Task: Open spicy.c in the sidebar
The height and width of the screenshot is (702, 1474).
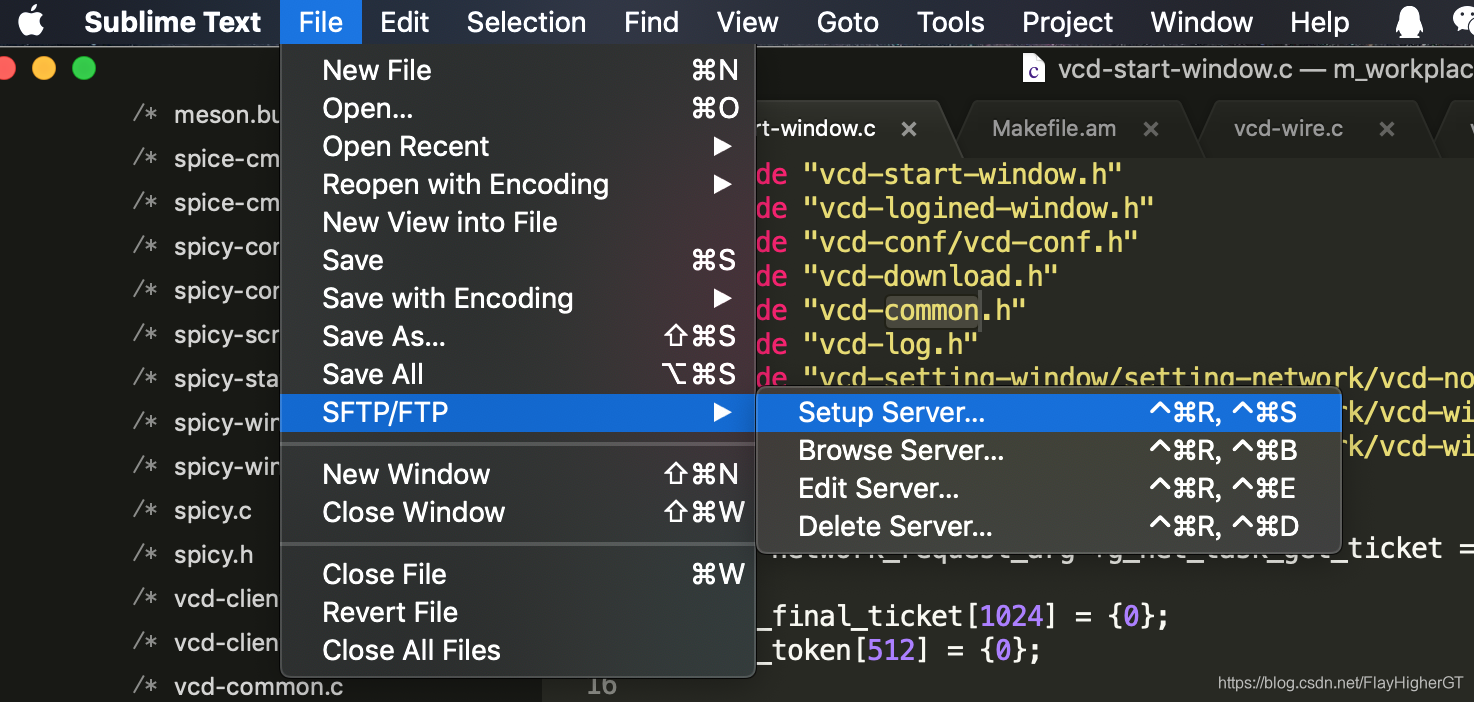Action: (x=213, y=511)
